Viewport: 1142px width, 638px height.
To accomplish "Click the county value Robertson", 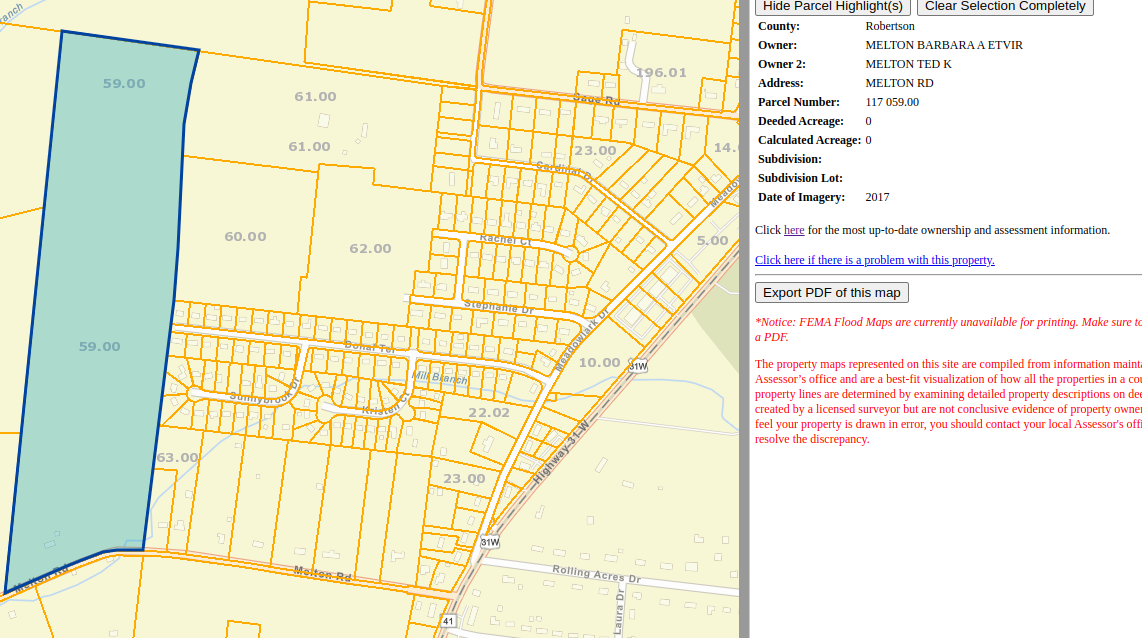I will [x=890, y=26].
